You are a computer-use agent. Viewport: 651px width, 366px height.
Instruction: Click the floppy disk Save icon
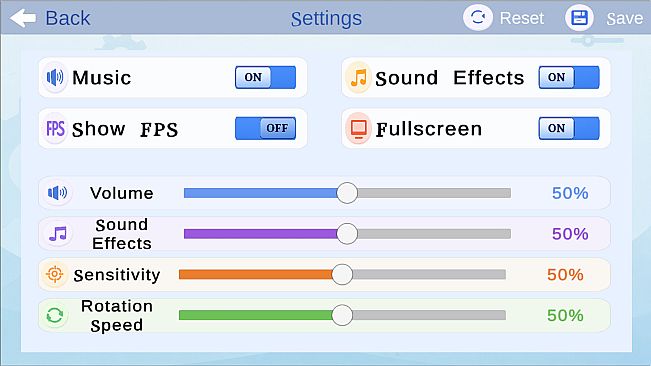[579, 18]
